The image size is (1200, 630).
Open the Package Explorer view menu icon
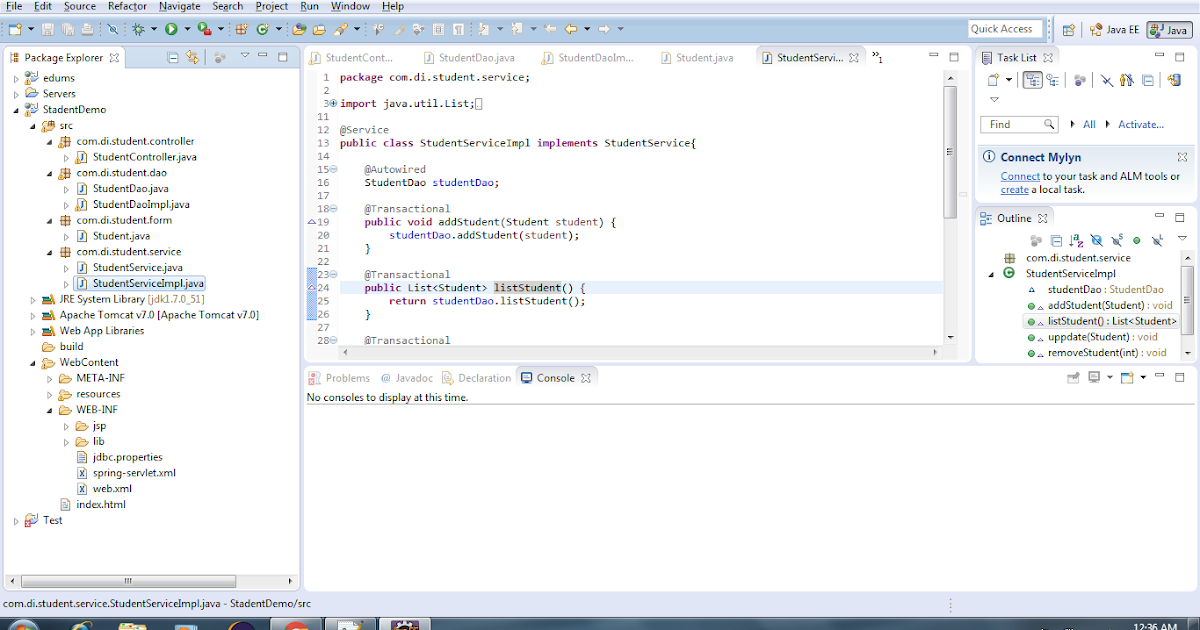[x=245, y=57]
